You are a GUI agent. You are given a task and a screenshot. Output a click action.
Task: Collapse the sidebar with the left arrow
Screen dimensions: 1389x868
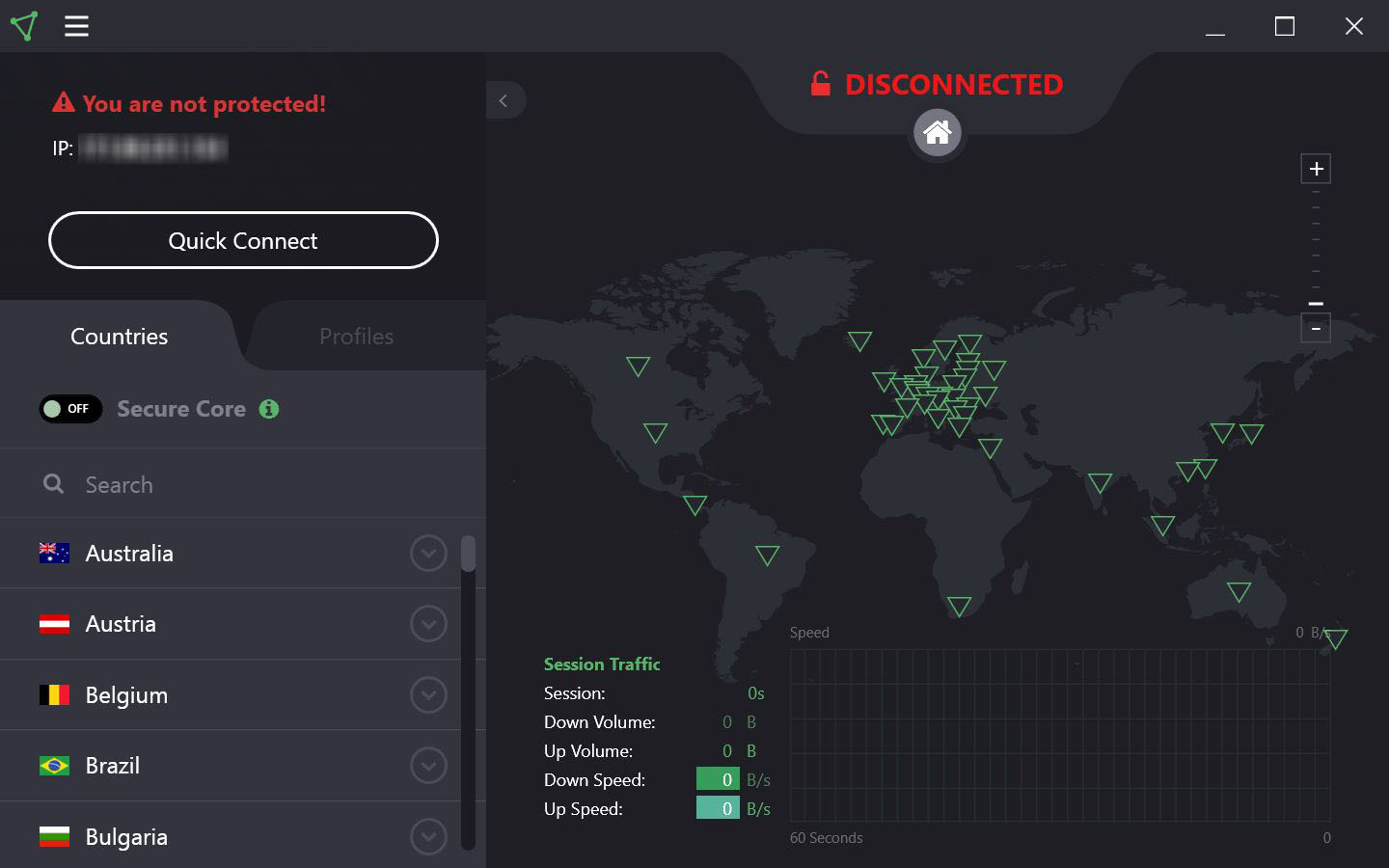tap(505, 100)
